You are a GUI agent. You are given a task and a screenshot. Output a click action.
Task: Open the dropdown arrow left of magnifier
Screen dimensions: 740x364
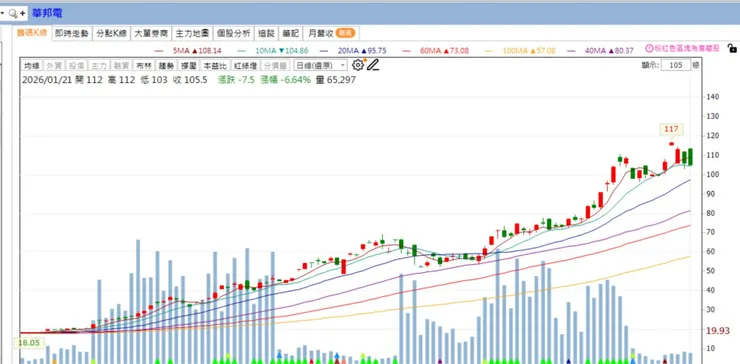[2, 14]
